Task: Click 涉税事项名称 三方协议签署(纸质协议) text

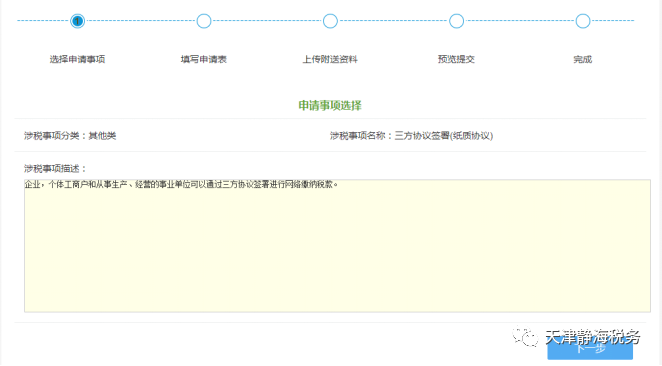Action: click(412, 136)
